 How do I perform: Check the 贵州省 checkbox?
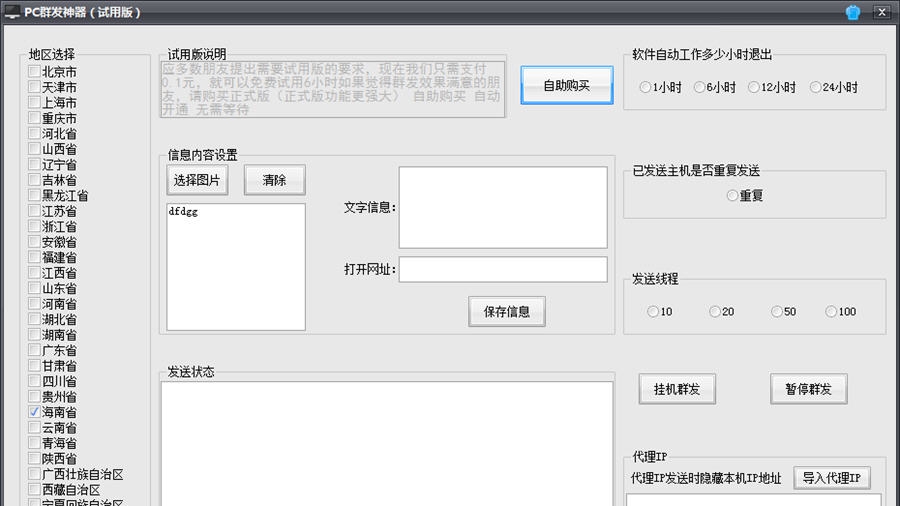pyautogui.click(x=34, y=397)
